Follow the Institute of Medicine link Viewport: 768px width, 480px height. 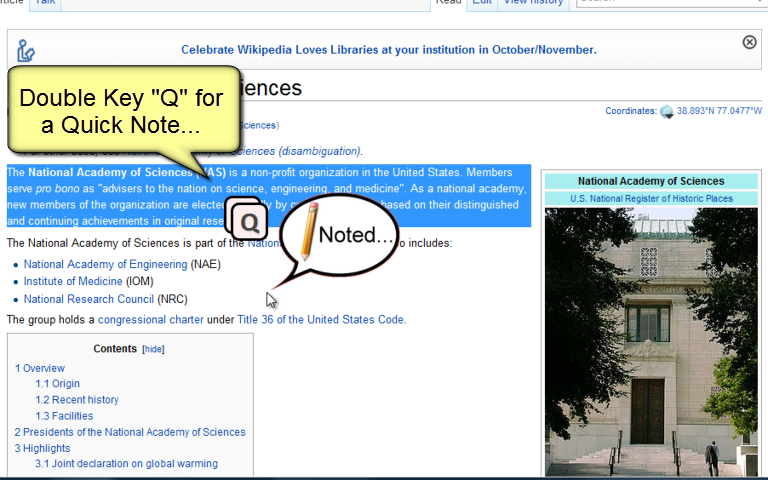coord(73,282)
